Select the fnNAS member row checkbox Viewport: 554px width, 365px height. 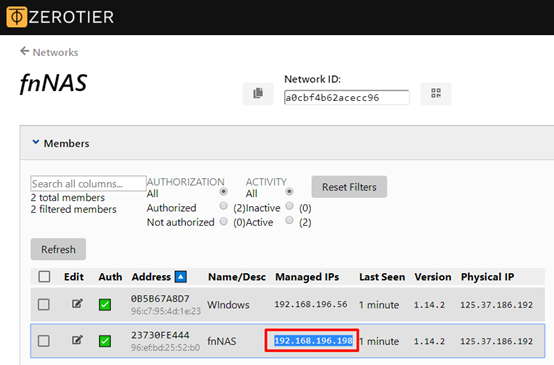44,341
